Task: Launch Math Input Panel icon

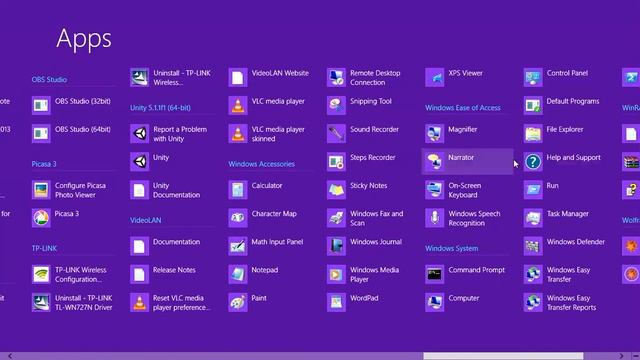Action: pyautogui.click(x=238, y=246)
